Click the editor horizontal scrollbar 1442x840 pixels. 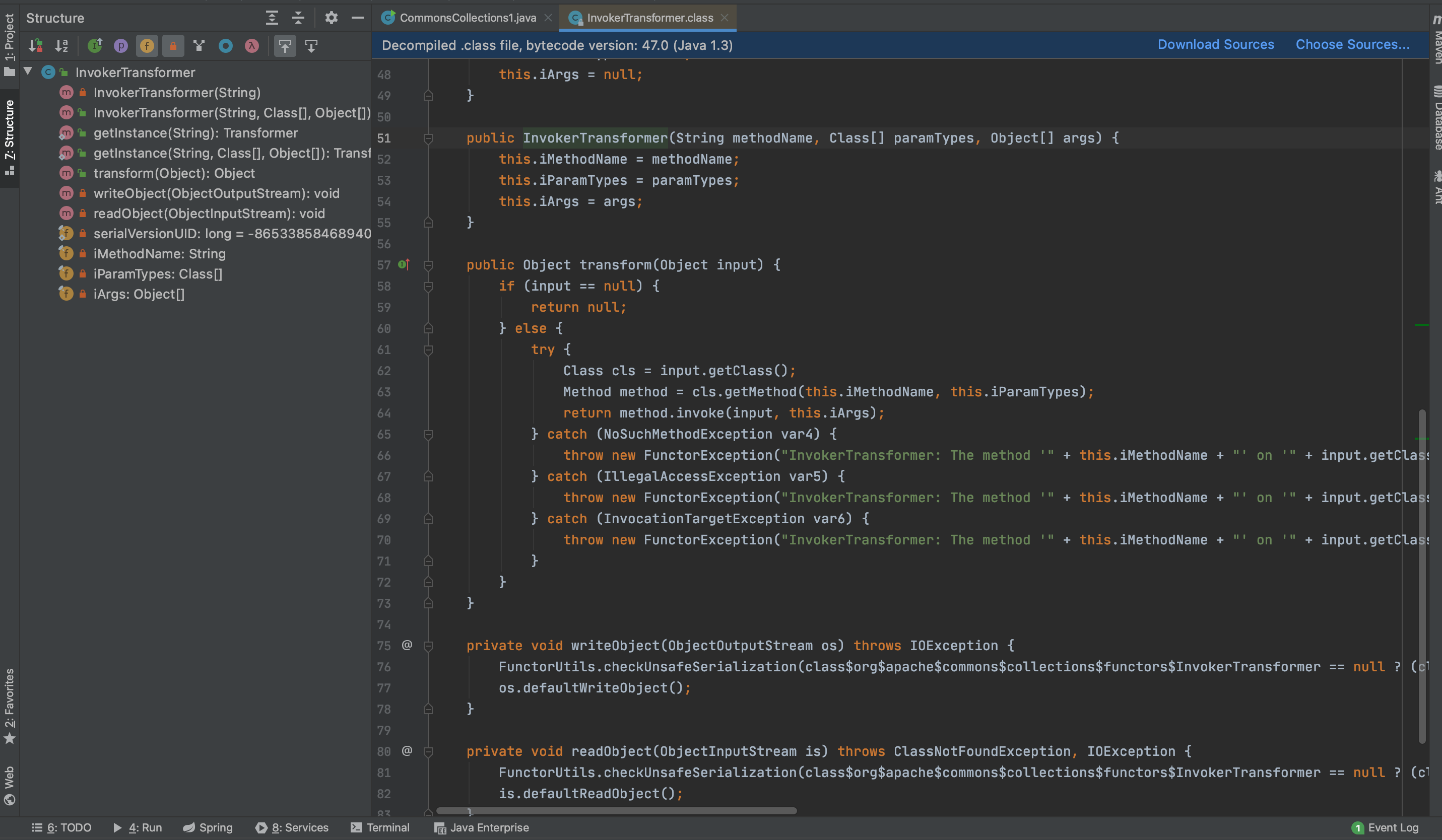616,810
